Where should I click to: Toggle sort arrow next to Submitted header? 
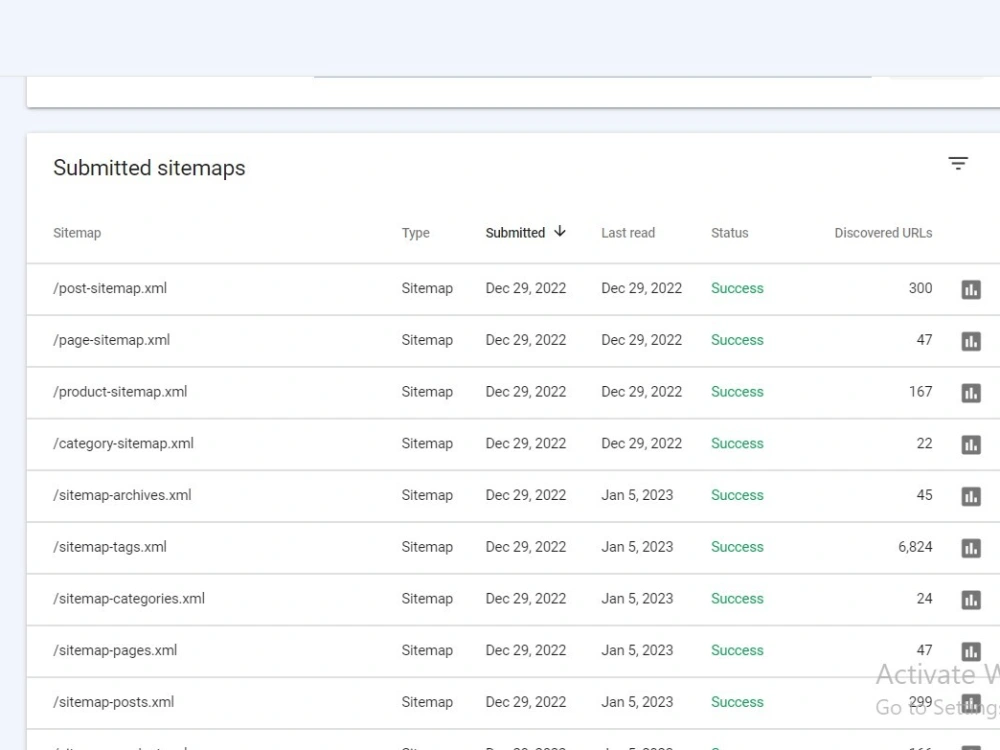(559, 232)
